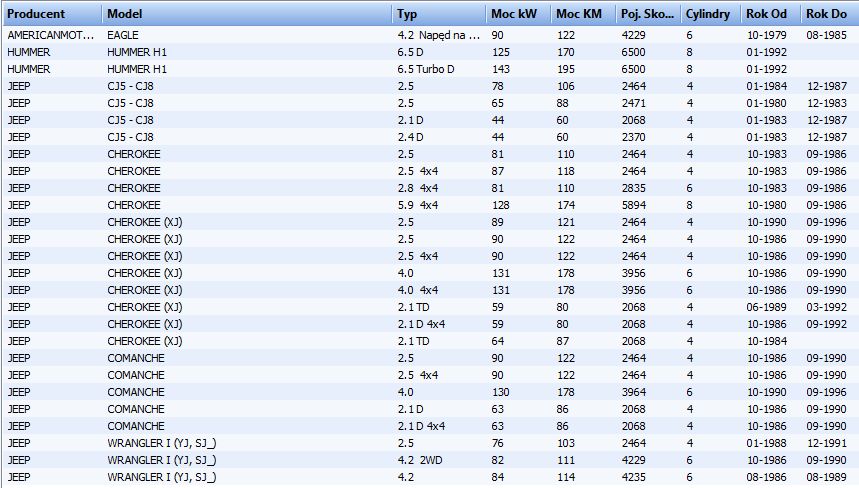859x488 pixels.
Task: Click the 5894 displacement cell
Action: pos(634,205)
